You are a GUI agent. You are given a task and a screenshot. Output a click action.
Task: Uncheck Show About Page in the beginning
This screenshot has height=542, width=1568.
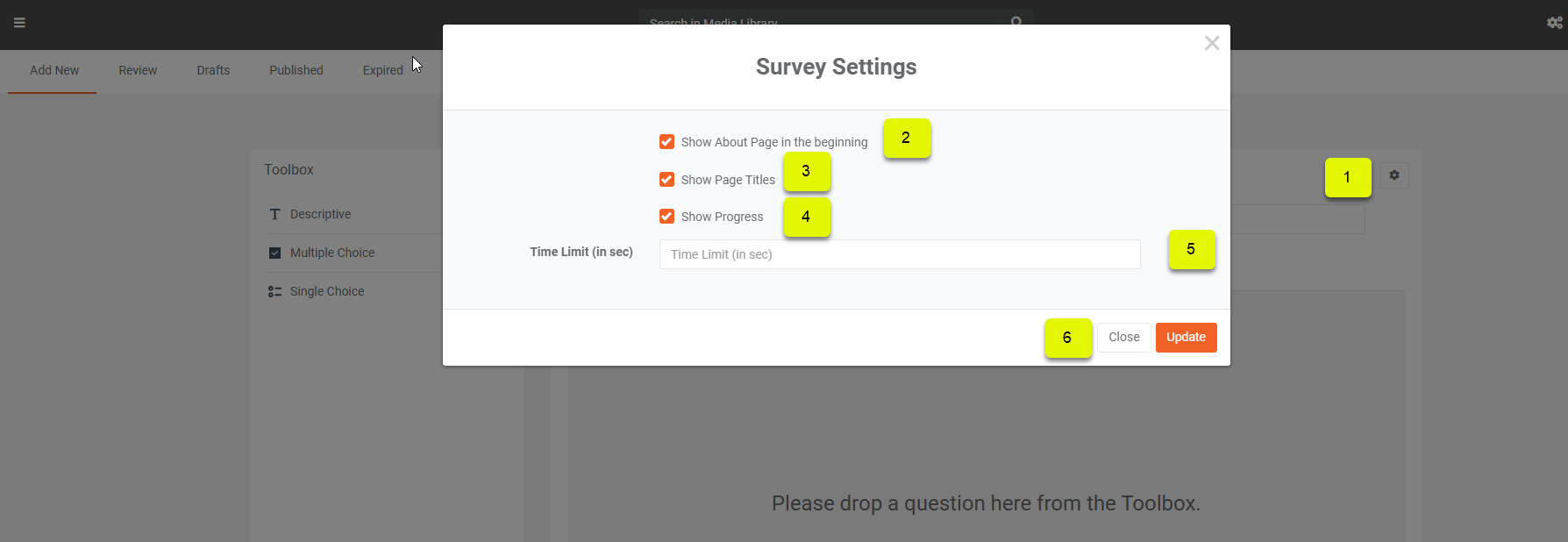click(666, 142)
